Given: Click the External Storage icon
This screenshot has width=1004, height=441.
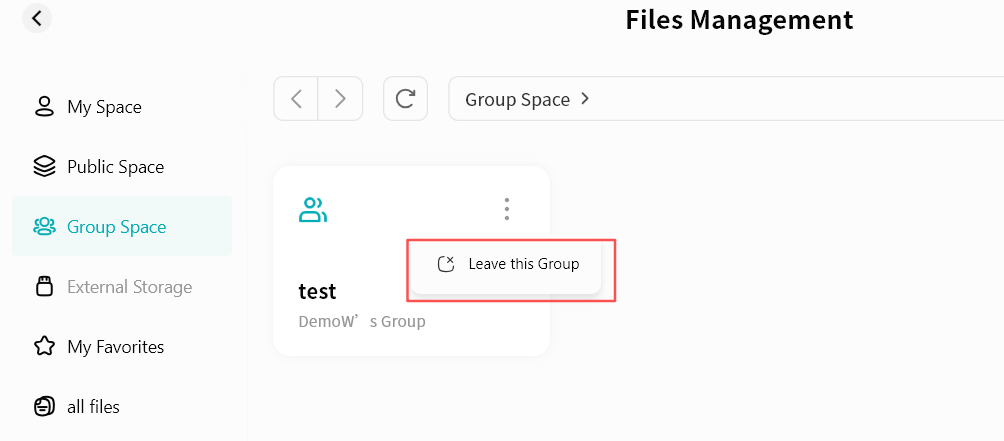Looking at the screenshot, I should (x=44, y=287).
